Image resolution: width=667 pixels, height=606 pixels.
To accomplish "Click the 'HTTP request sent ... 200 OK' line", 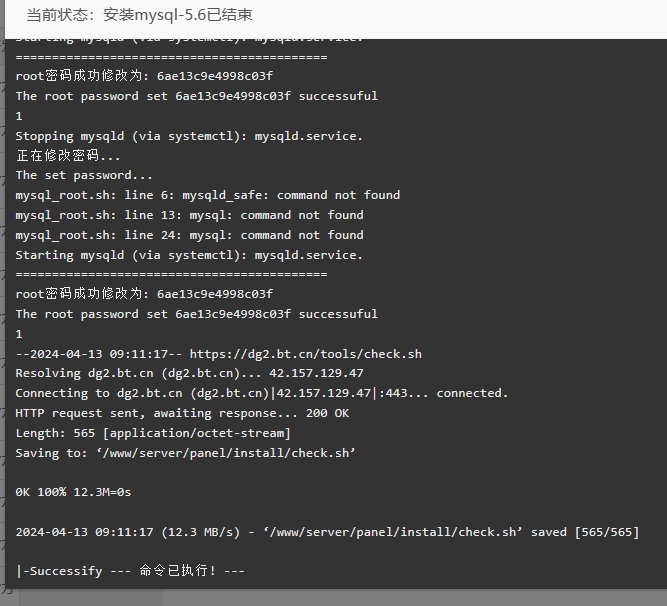I will point(182,413).
